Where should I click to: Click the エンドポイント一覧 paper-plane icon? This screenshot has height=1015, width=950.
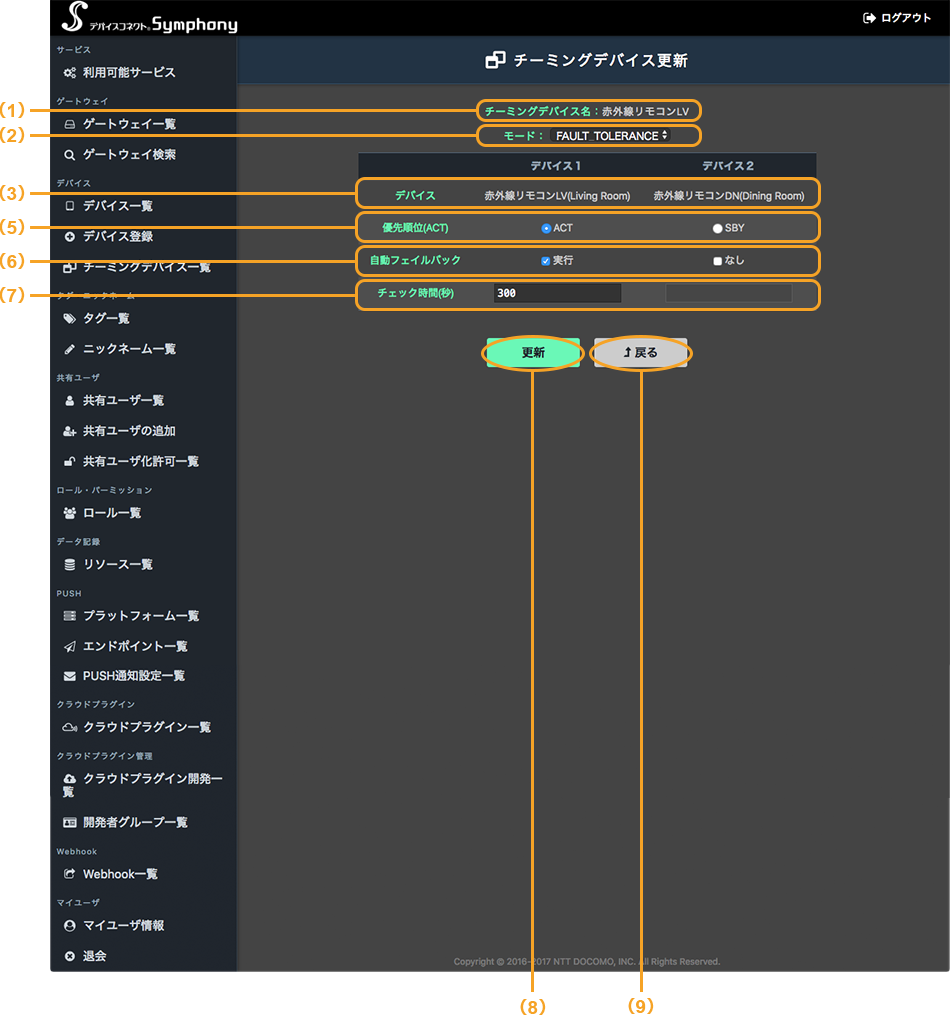(x=70, y=647)
